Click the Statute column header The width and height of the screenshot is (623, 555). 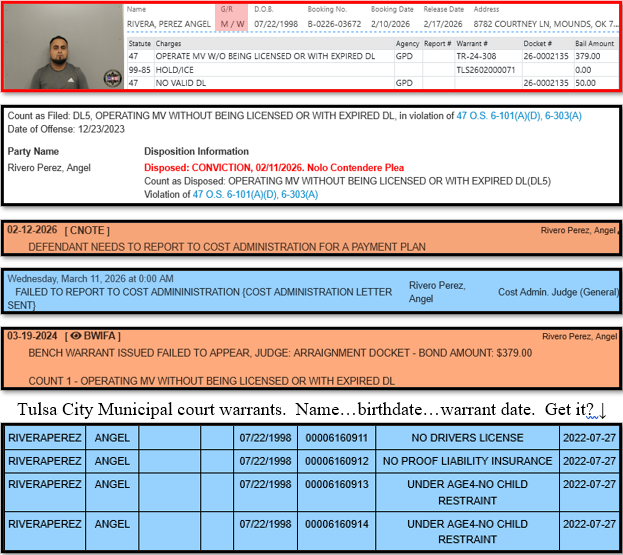click(x=139, y=44)
